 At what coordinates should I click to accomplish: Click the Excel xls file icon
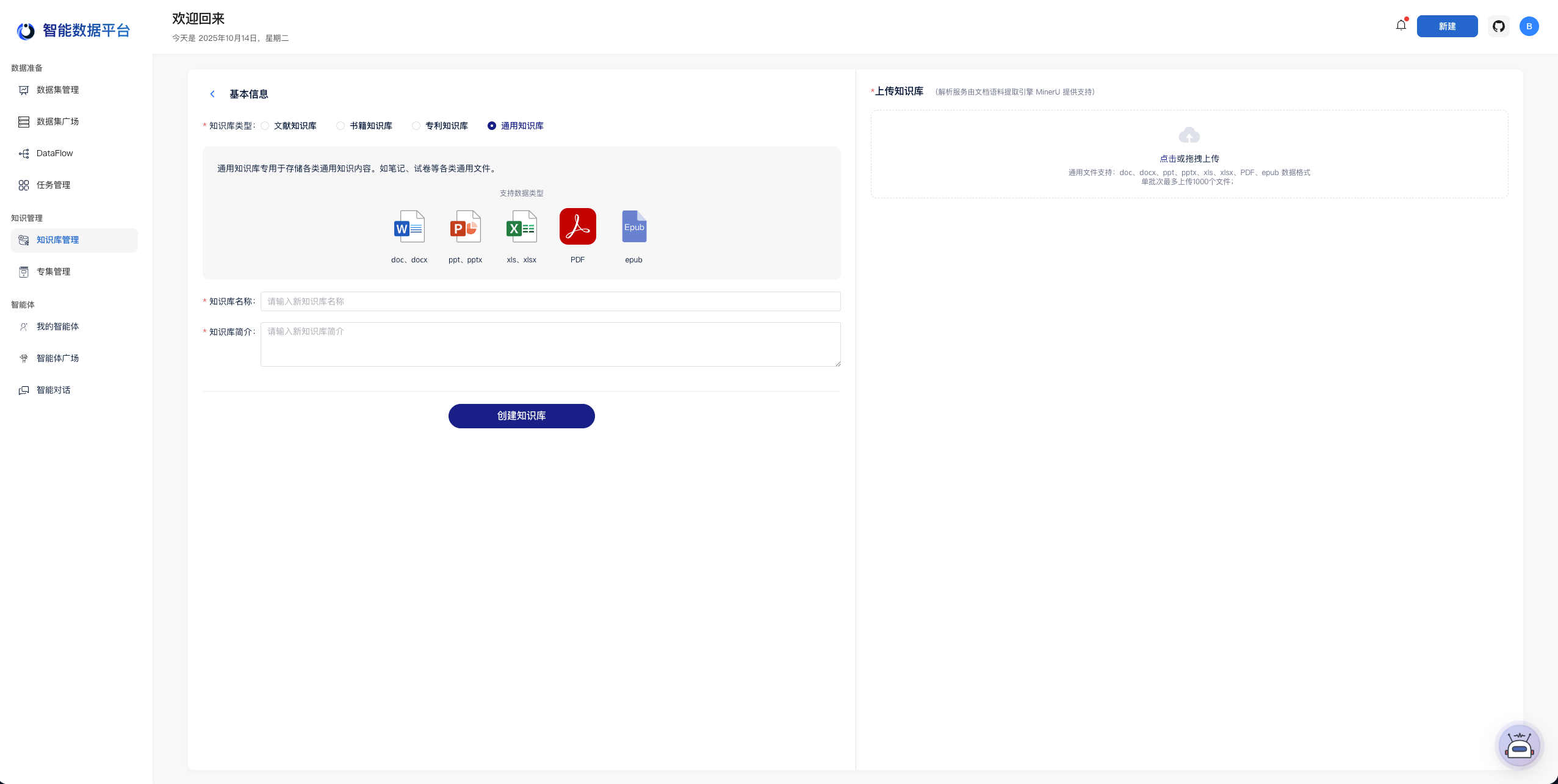coord(521,227)
